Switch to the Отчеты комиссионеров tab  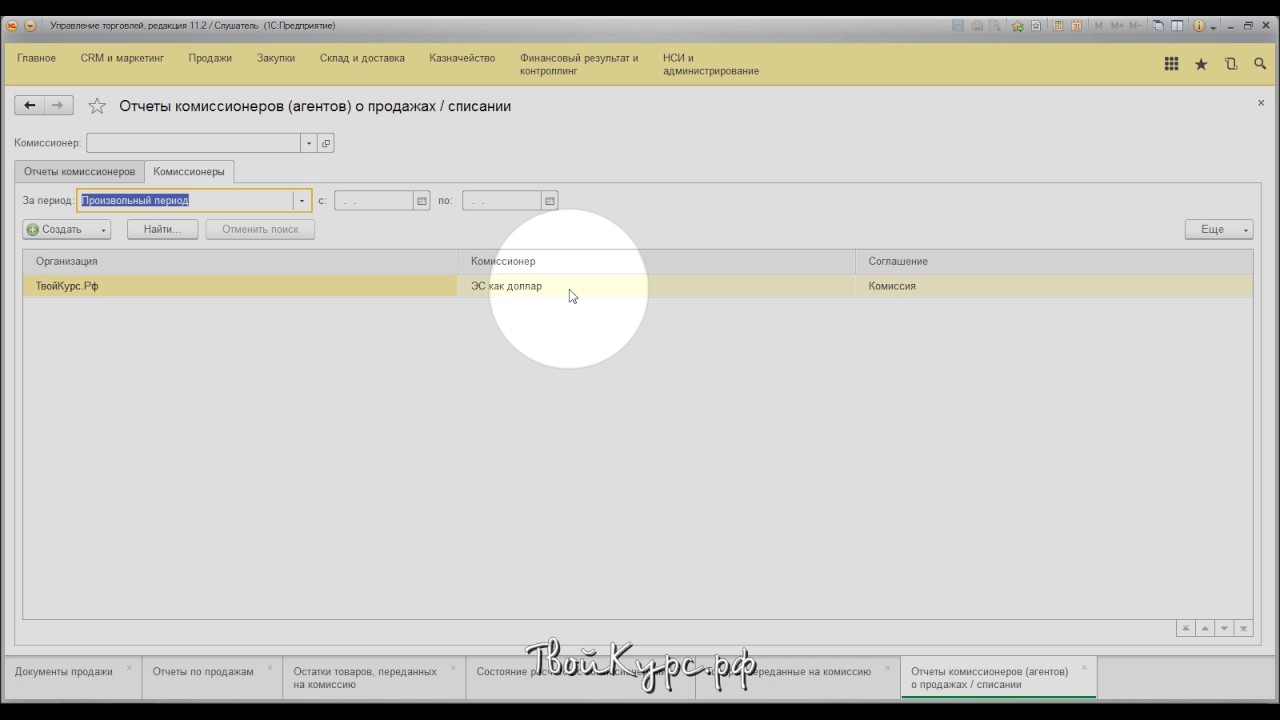[x=80, y=172]
